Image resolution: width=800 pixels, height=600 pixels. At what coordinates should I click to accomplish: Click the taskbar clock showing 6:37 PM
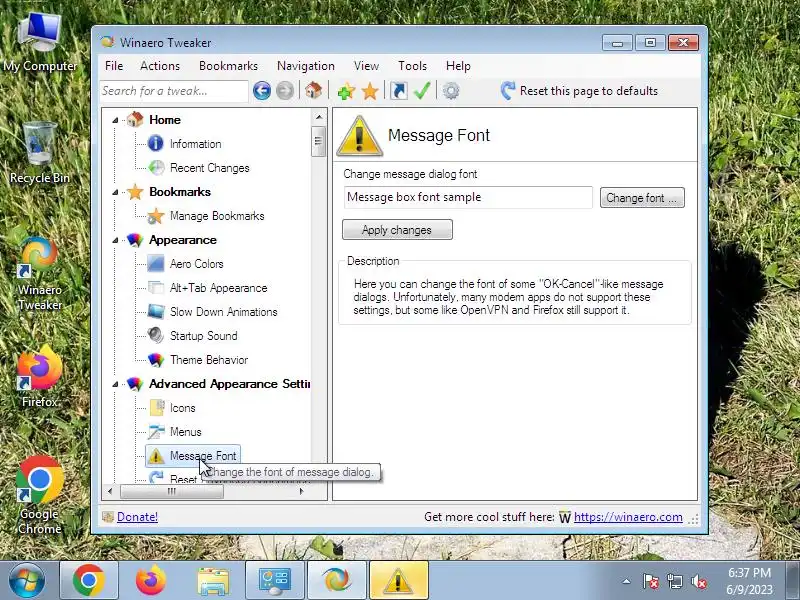pyautogui.click(x=749, y=581)
